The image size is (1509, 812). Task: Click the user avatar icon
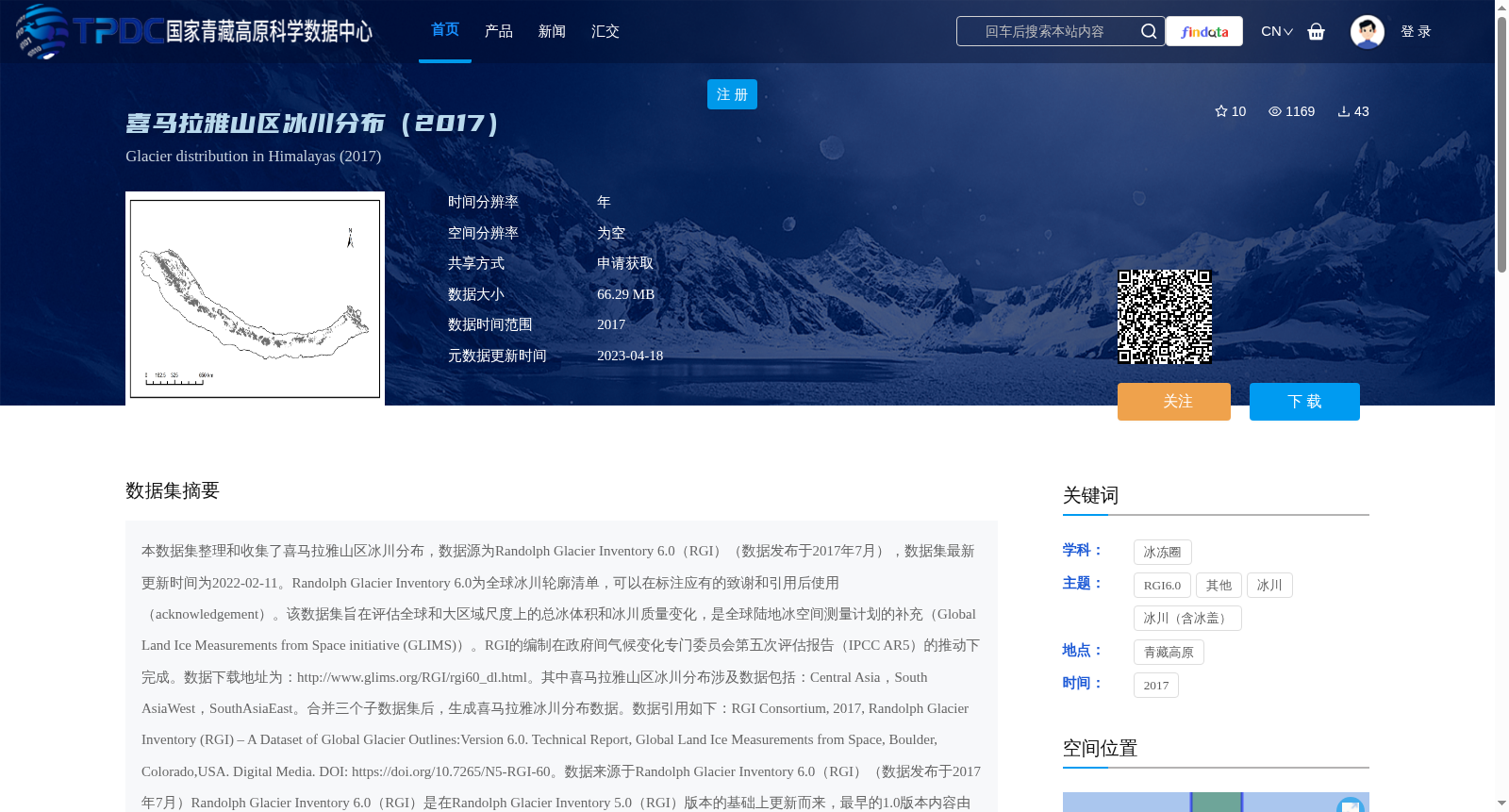tap(1367, 31)
